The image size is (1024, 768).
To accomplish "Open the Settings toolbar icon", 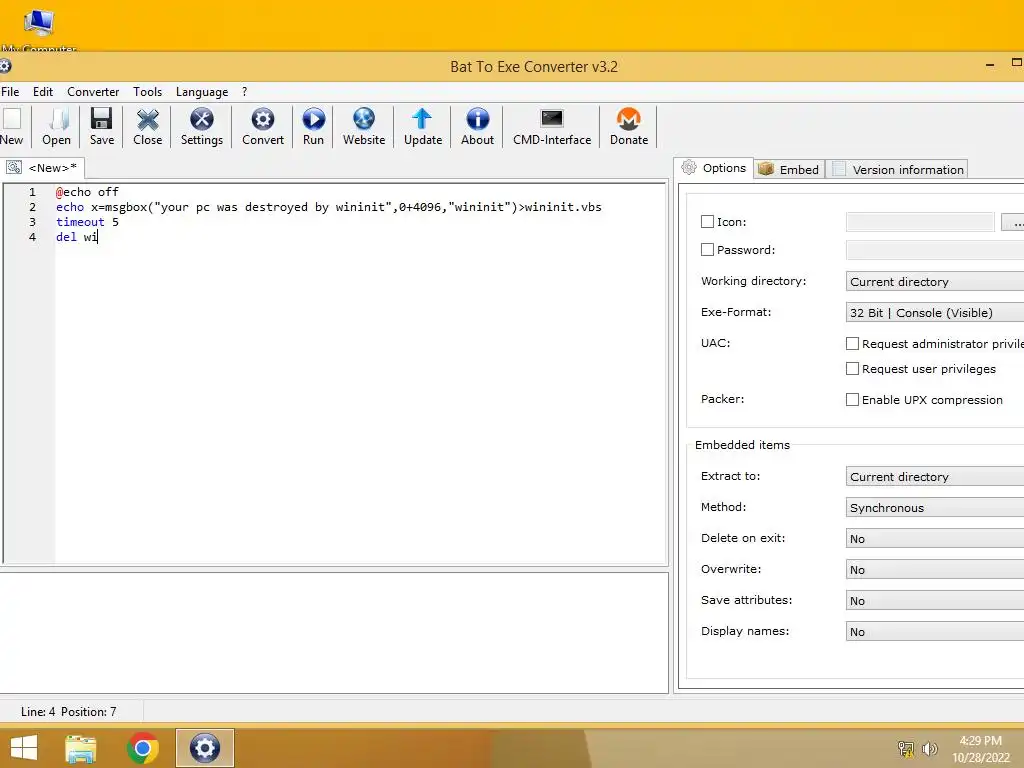I will pyautogui.click(x=202, y=127).
